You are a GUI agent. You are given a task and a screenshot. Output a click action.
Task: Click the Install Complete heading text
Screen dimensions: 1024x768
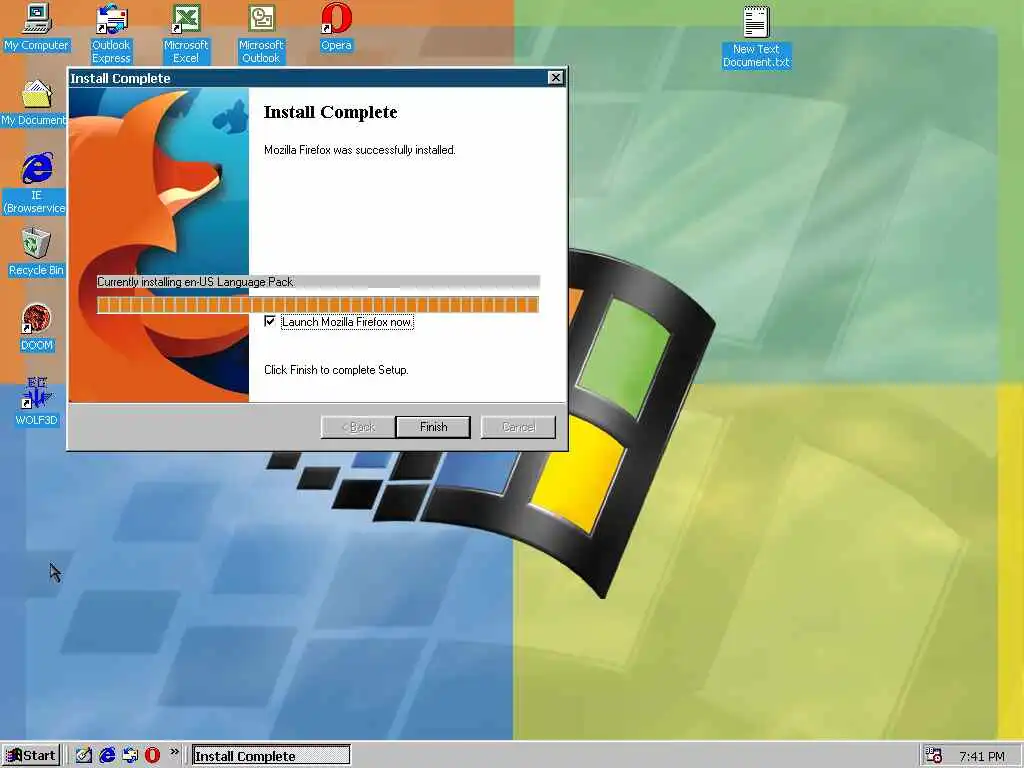pos(330,112)
